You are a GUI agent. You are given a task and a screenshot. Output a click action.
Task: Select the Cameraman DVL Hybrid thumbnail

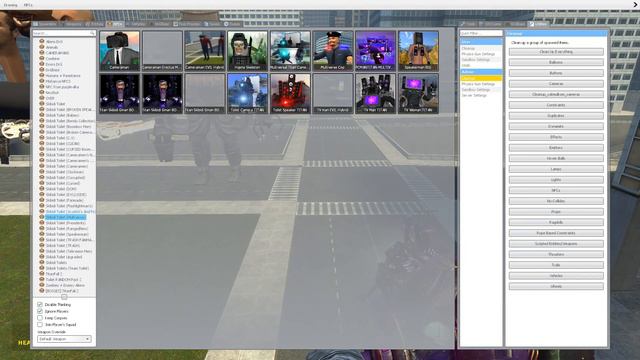[x=204, y=51]
